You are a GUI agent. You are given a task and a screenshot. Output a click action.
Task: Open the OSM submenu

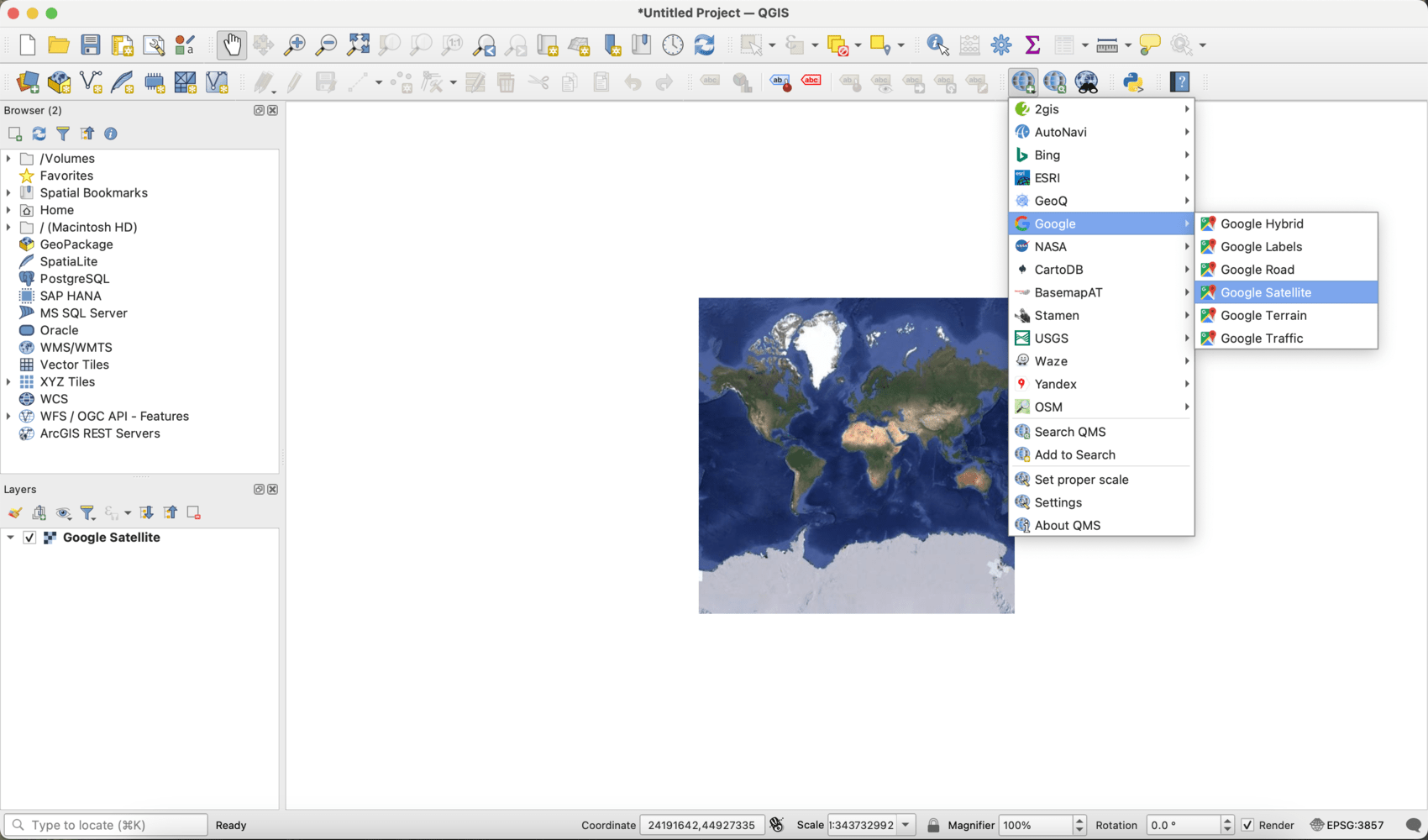point(1101,407)
